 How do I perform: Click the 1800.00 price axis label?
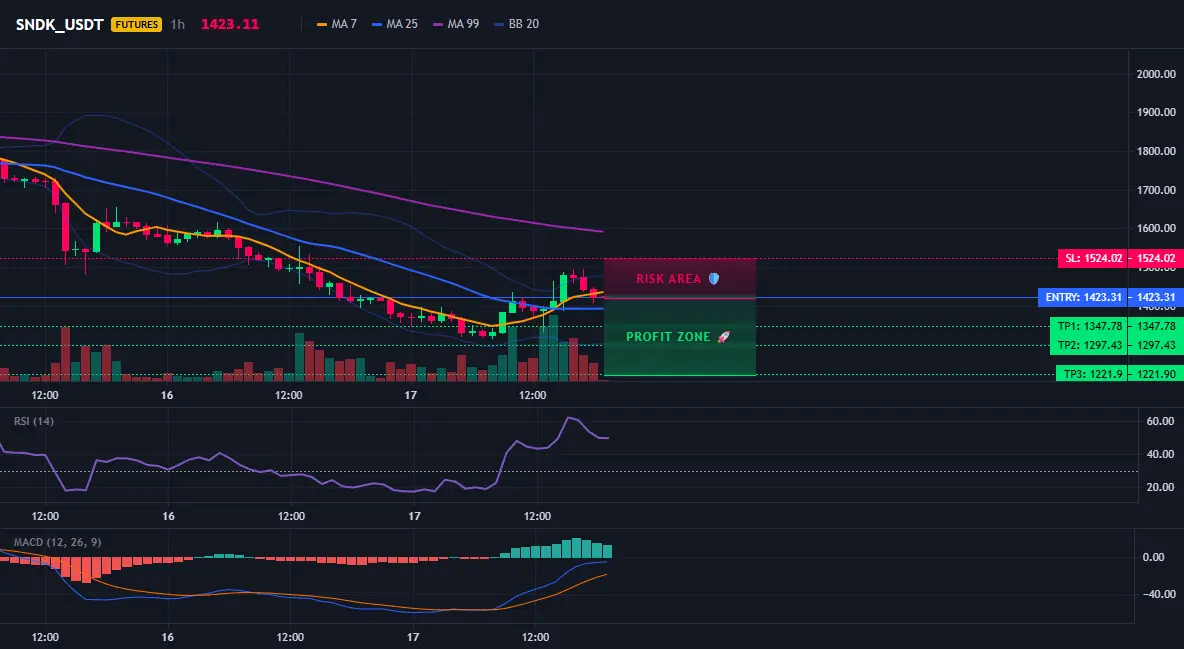point(1156,151)
